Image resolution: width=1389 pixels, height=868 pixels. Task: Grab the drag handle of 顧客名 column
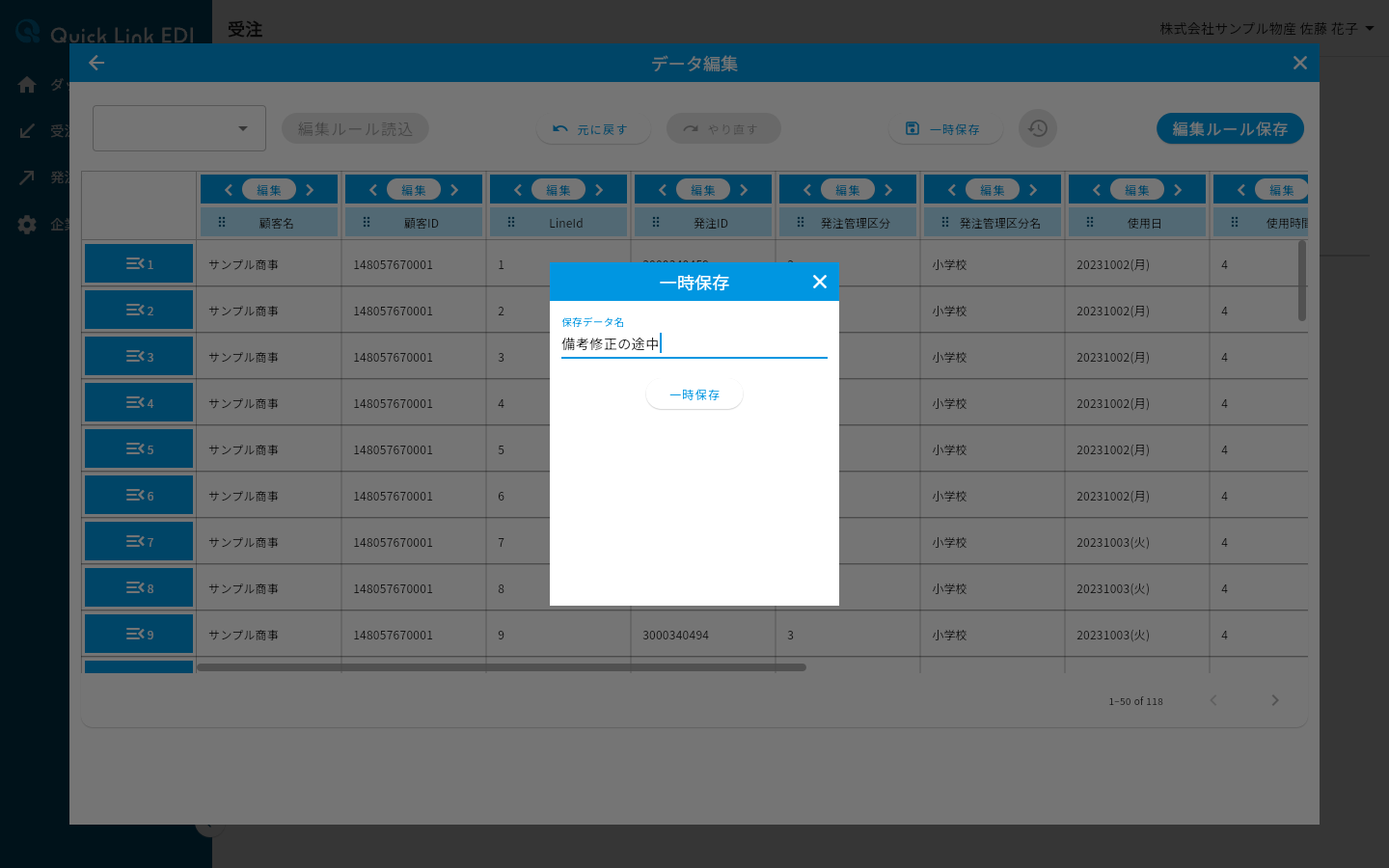coord(222,222)
